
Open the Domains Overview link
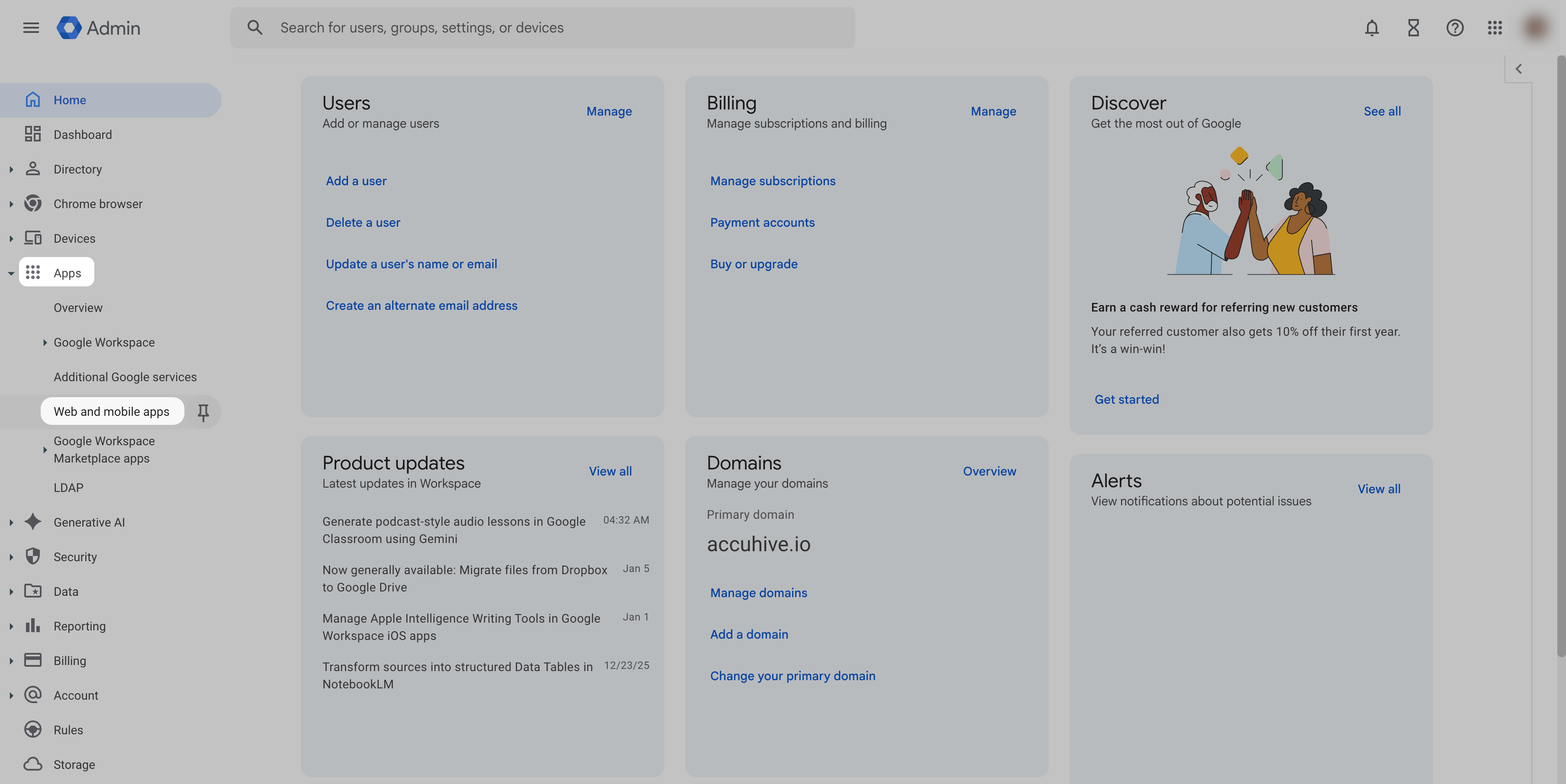pyautogui.click(x=989, y=471)
